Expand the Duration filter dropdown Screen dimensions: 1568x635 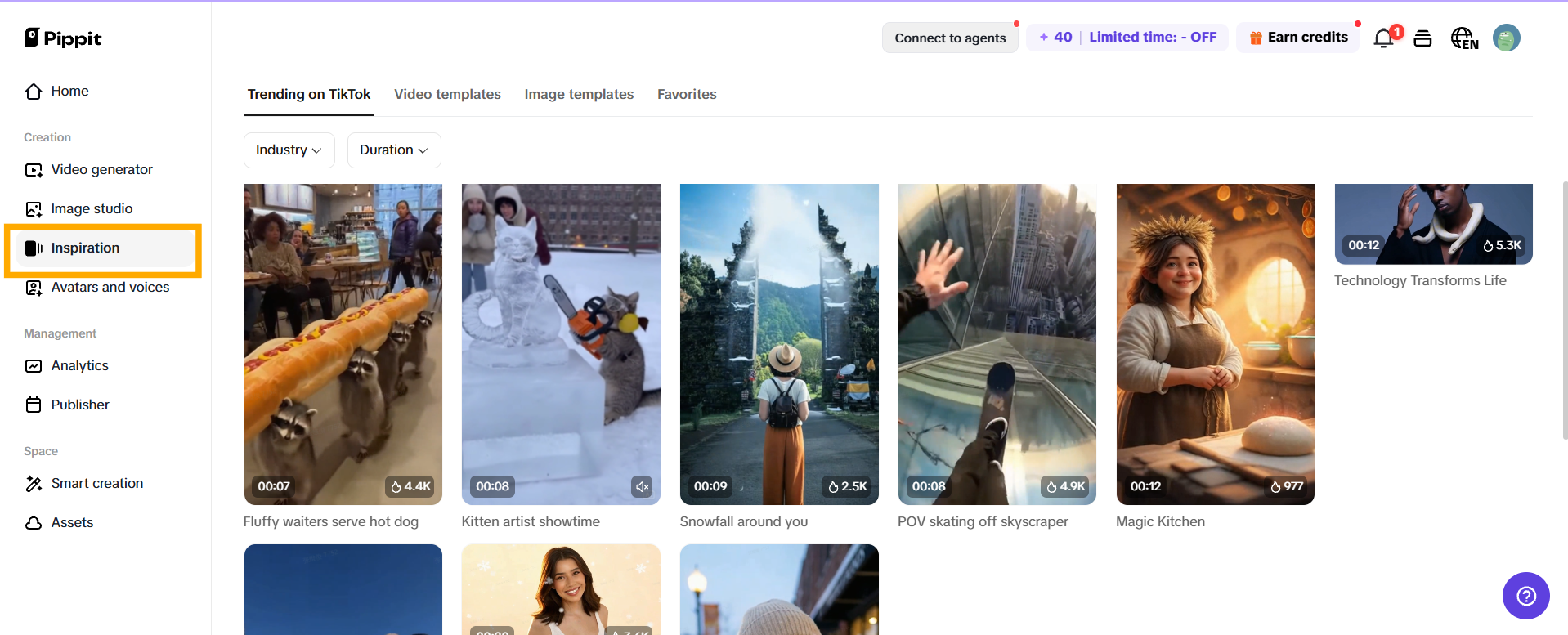coord(394,150)
